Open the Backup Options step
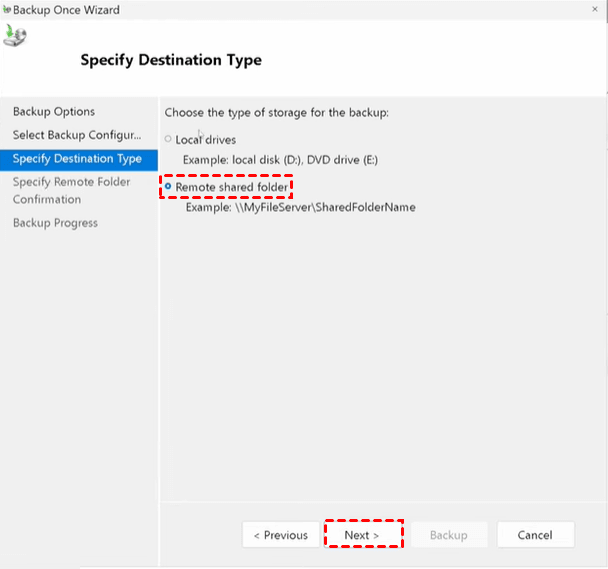This screenshot has height=569, width=608. (x=54, y=112)
